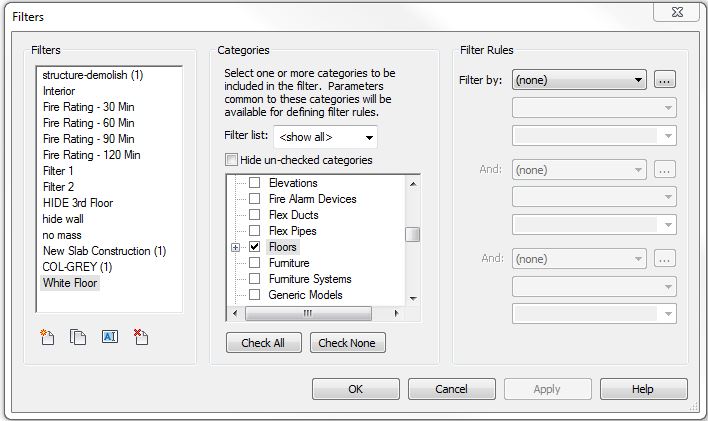Click the Rename filter icon
708x421 pixels.
tap(110, 337)
